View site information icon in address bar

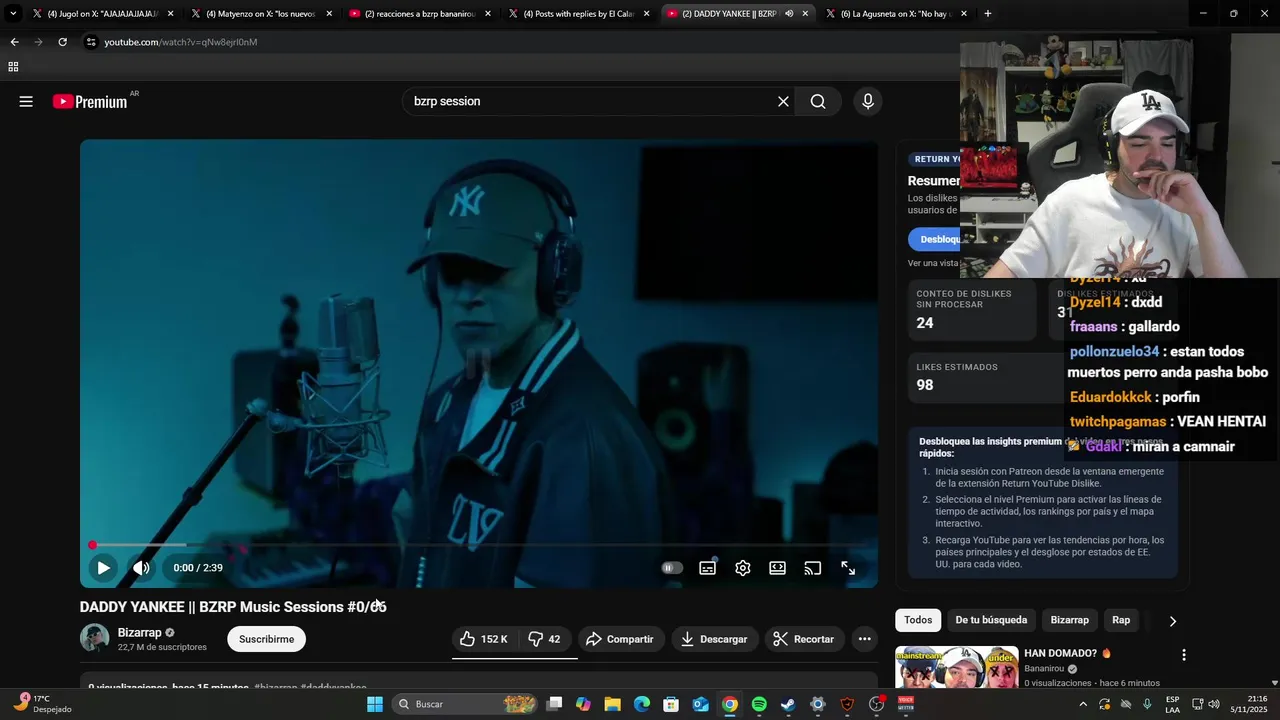click(x=91, y=42)
